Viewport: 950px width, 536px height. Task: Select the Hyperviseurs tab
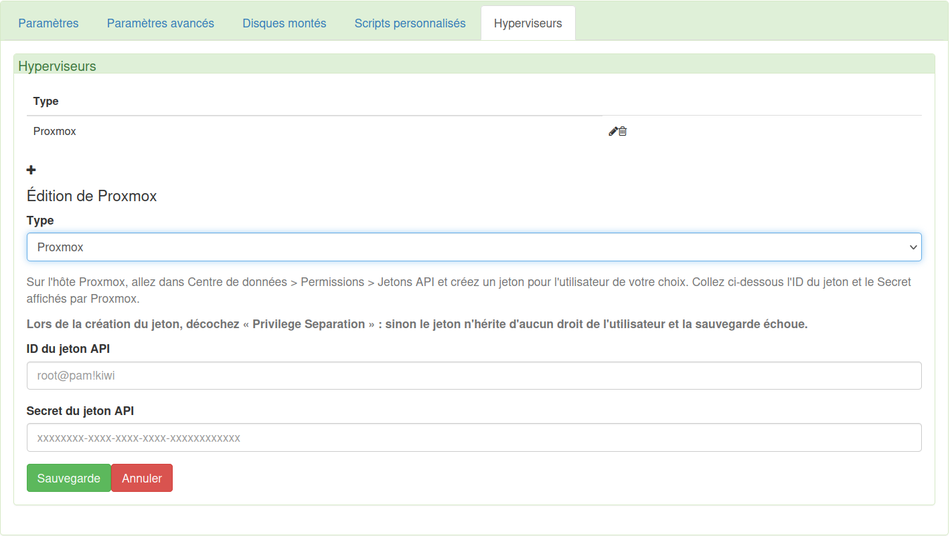(x=528, y=24)
